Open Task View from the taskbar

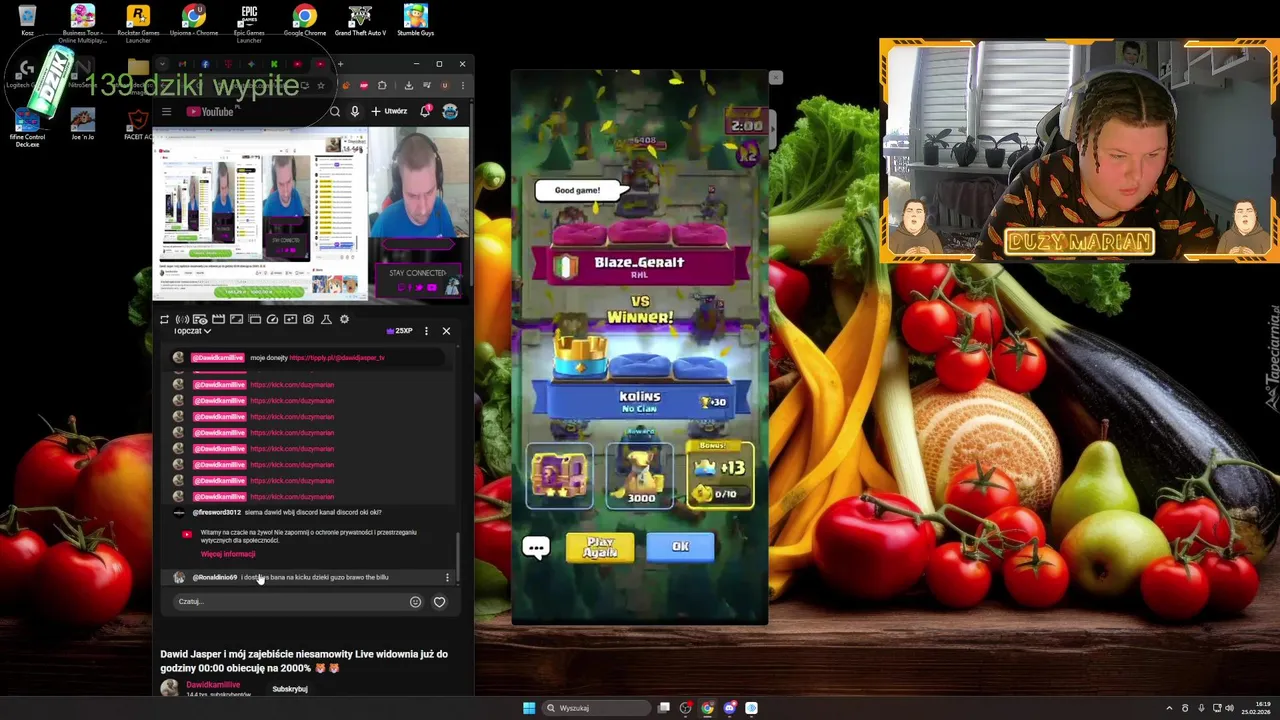pyautogui.click(x=663, y=708)
